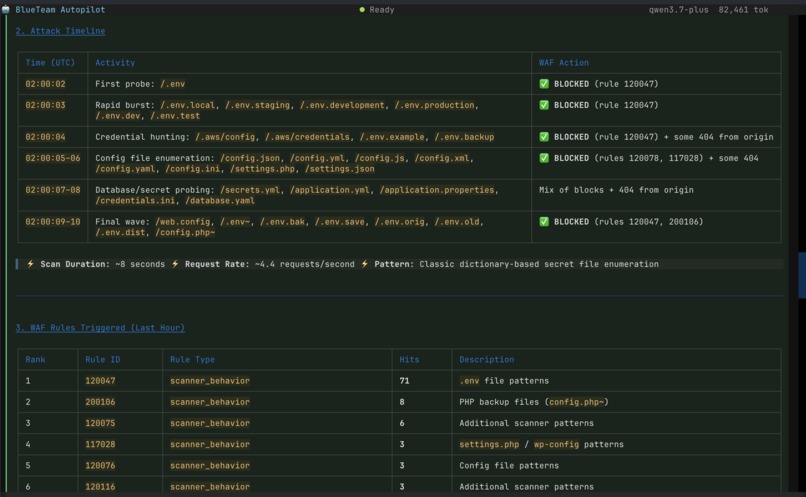Click the '/.env.backup' path
Image resolution: width=806 pixels, height=497 pixels.
click(x=464, y=137)
